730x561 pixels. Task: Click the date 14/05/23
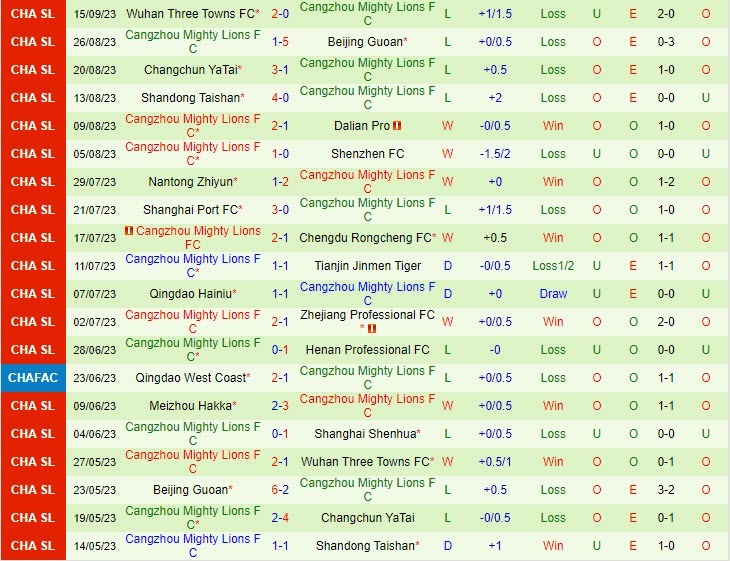pyautogui.click(x=95, y=546)
